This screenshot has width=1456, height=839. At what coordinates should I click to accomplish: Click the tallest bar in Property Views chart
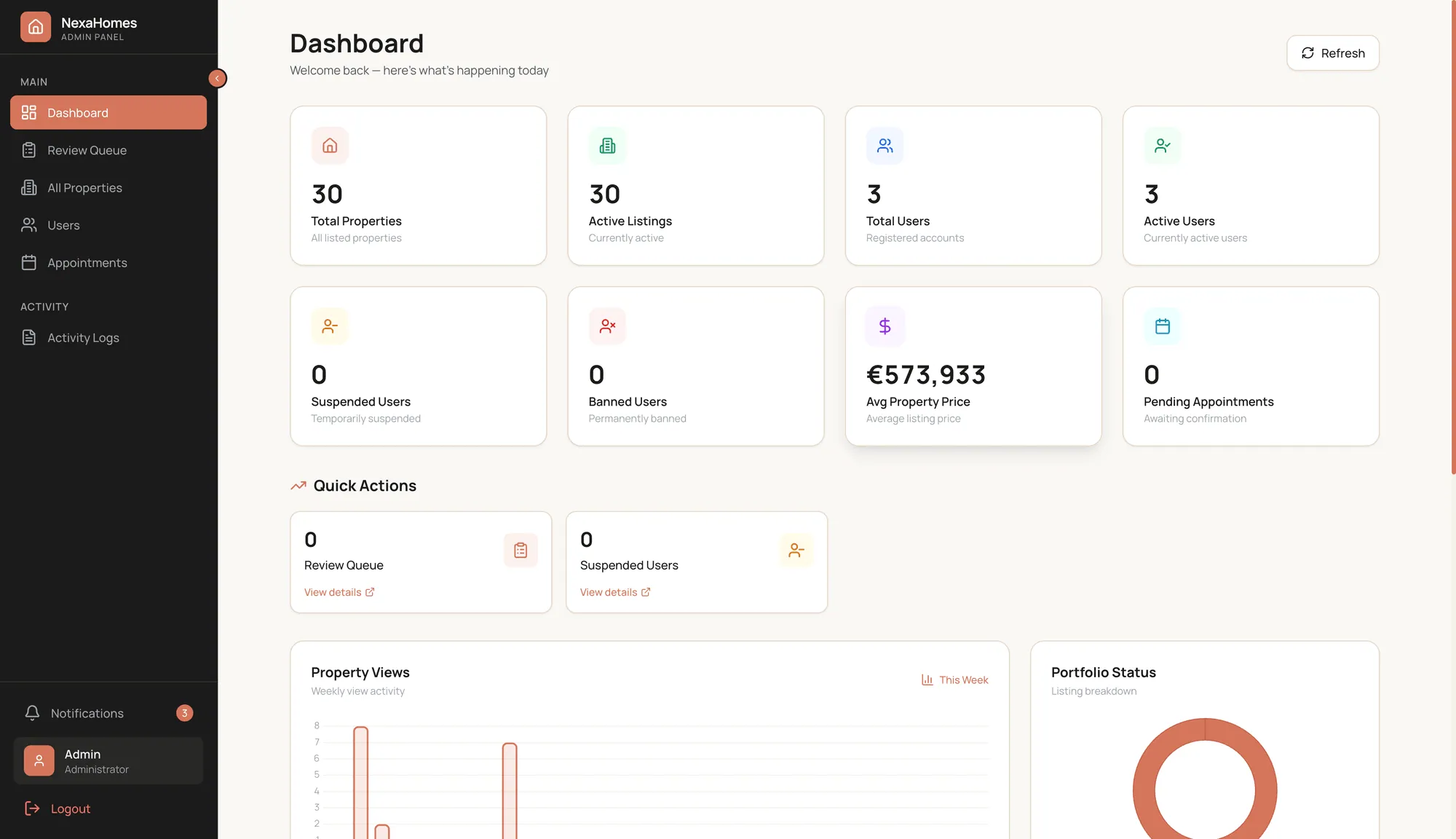tap(360, 782)
